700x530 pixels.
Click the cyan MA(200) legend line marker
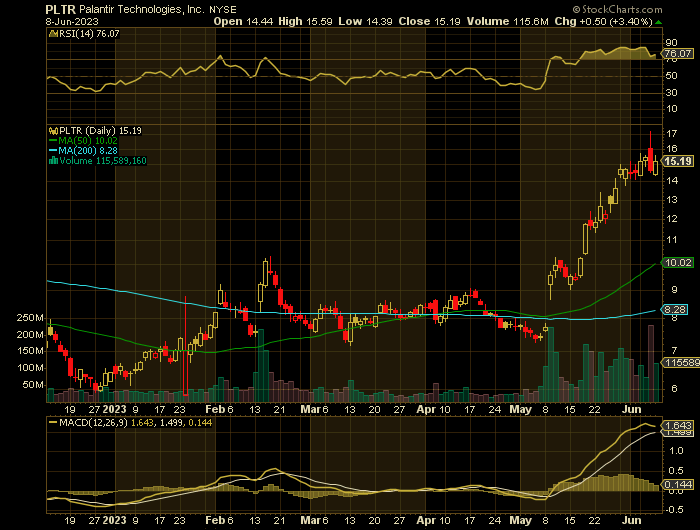point(51,151)
